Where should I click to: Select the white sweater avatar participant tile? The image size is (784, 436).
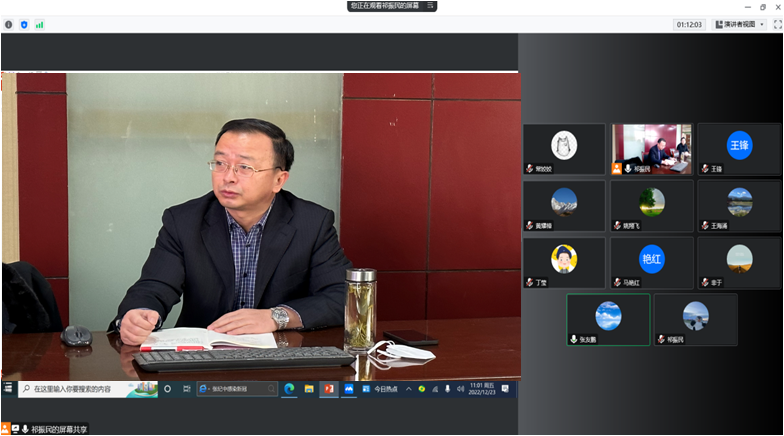click(564, 149)
